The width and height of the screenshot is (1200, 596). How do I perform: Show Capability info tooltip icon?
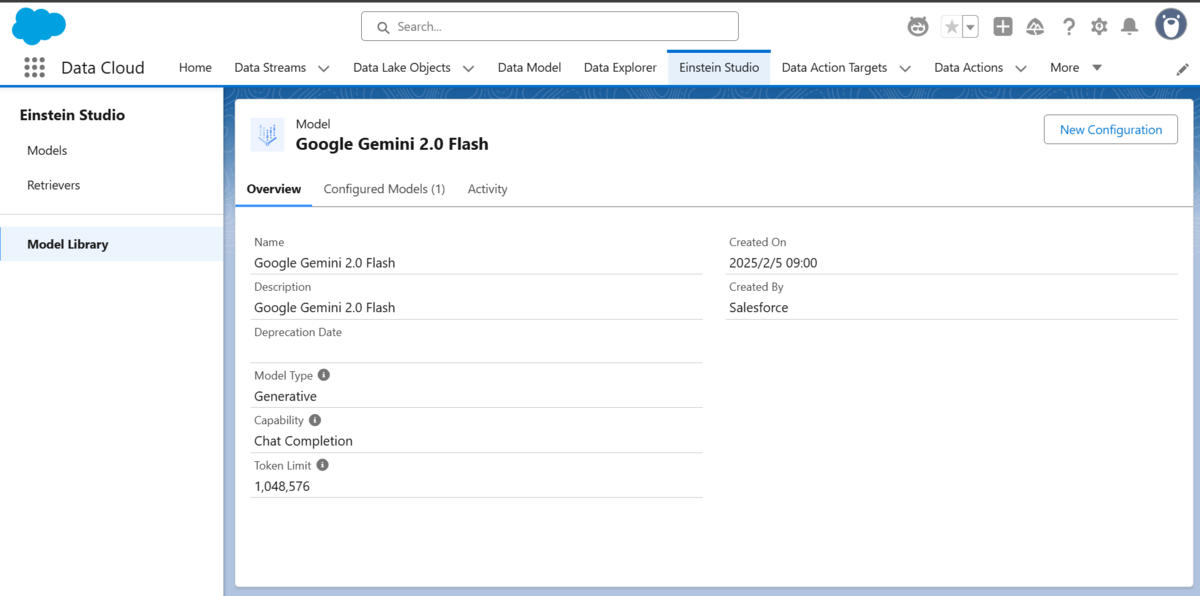tap(315, 421)
